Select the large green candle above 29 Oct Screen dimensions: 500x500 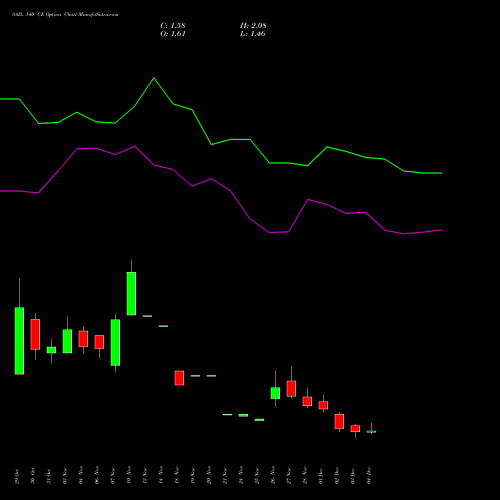coord(19,341)
